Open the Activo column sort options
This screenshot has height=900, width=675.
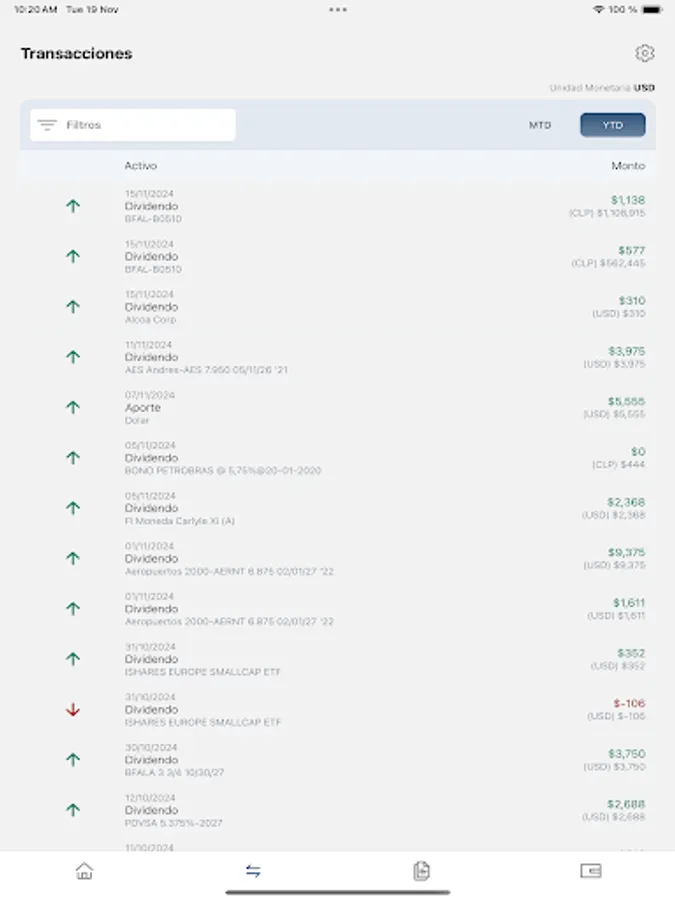point(138,165)
